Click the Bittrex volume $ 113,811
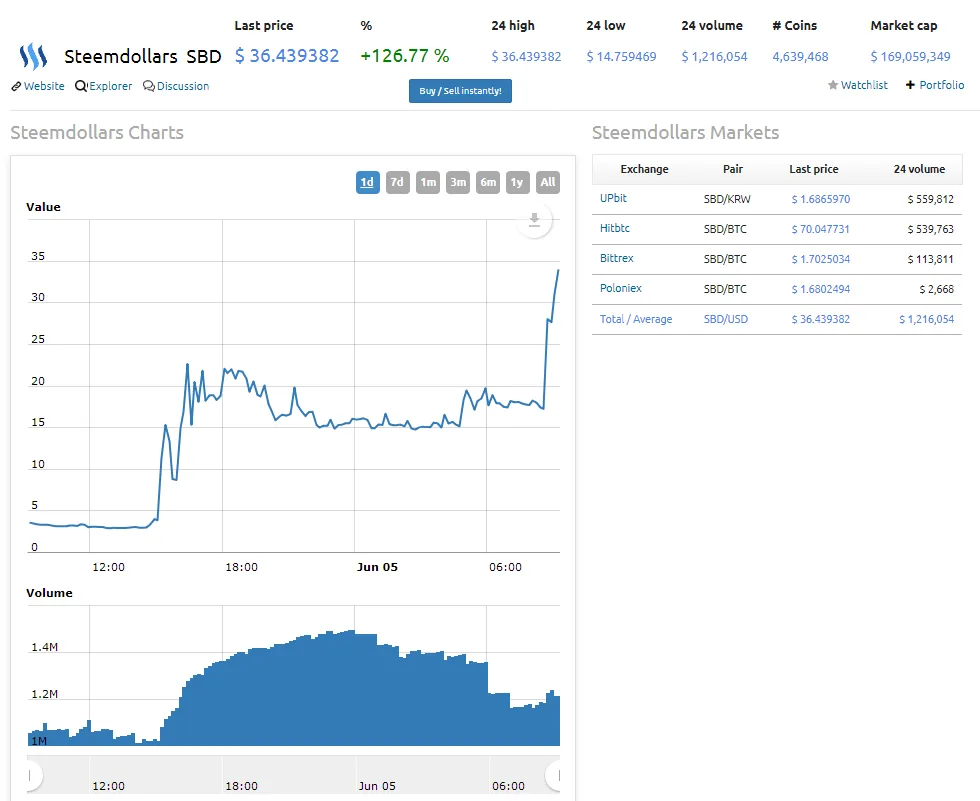Image resolution: width=980 pixels, height=801 pixels. pos(931,259)
